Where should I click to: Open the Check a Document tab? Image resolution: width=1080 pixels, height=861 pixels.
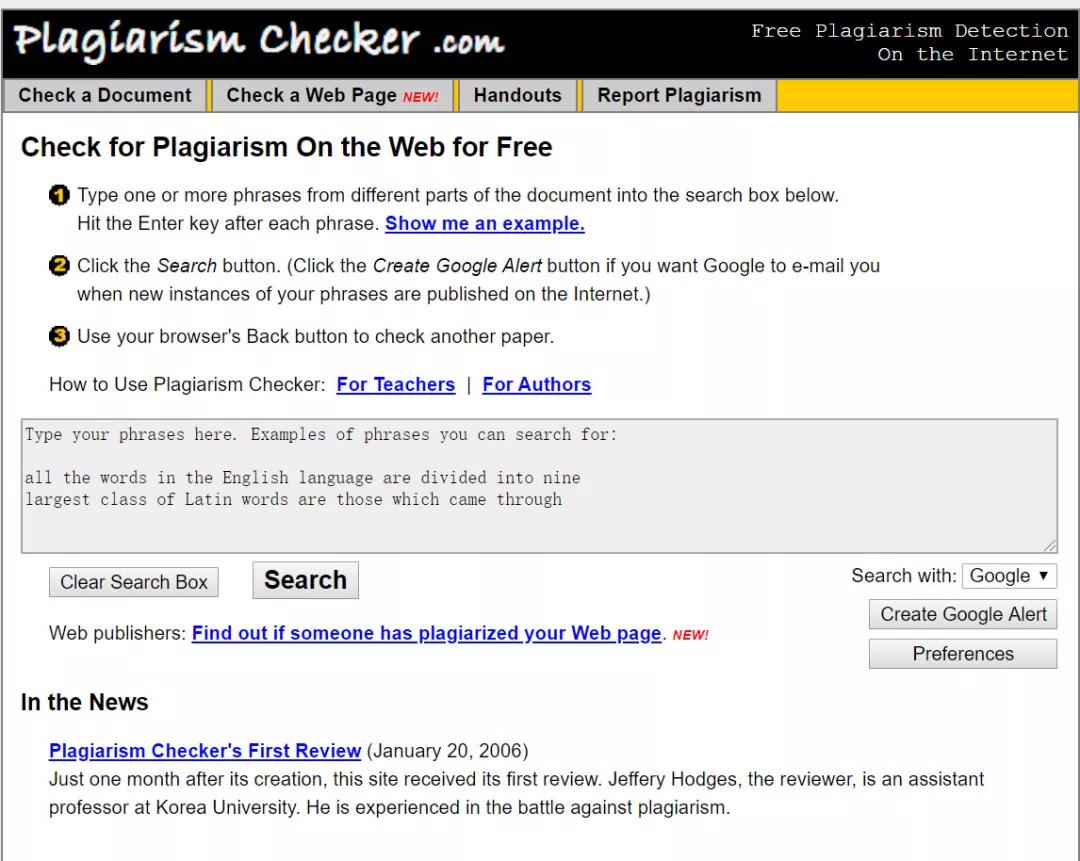[105, 95]
